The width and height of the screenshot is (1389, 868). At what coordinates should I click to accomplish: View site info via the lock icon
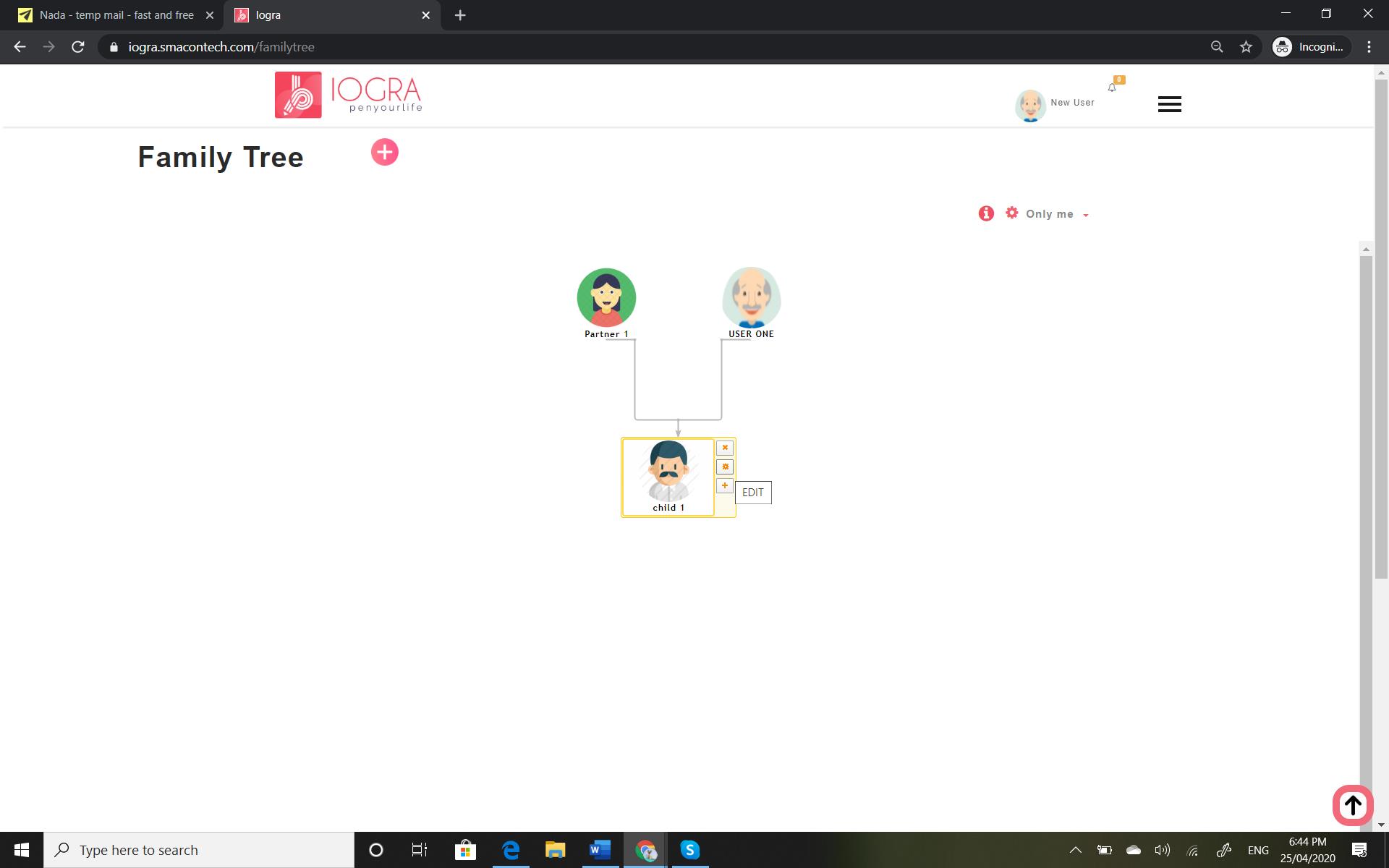114,47
